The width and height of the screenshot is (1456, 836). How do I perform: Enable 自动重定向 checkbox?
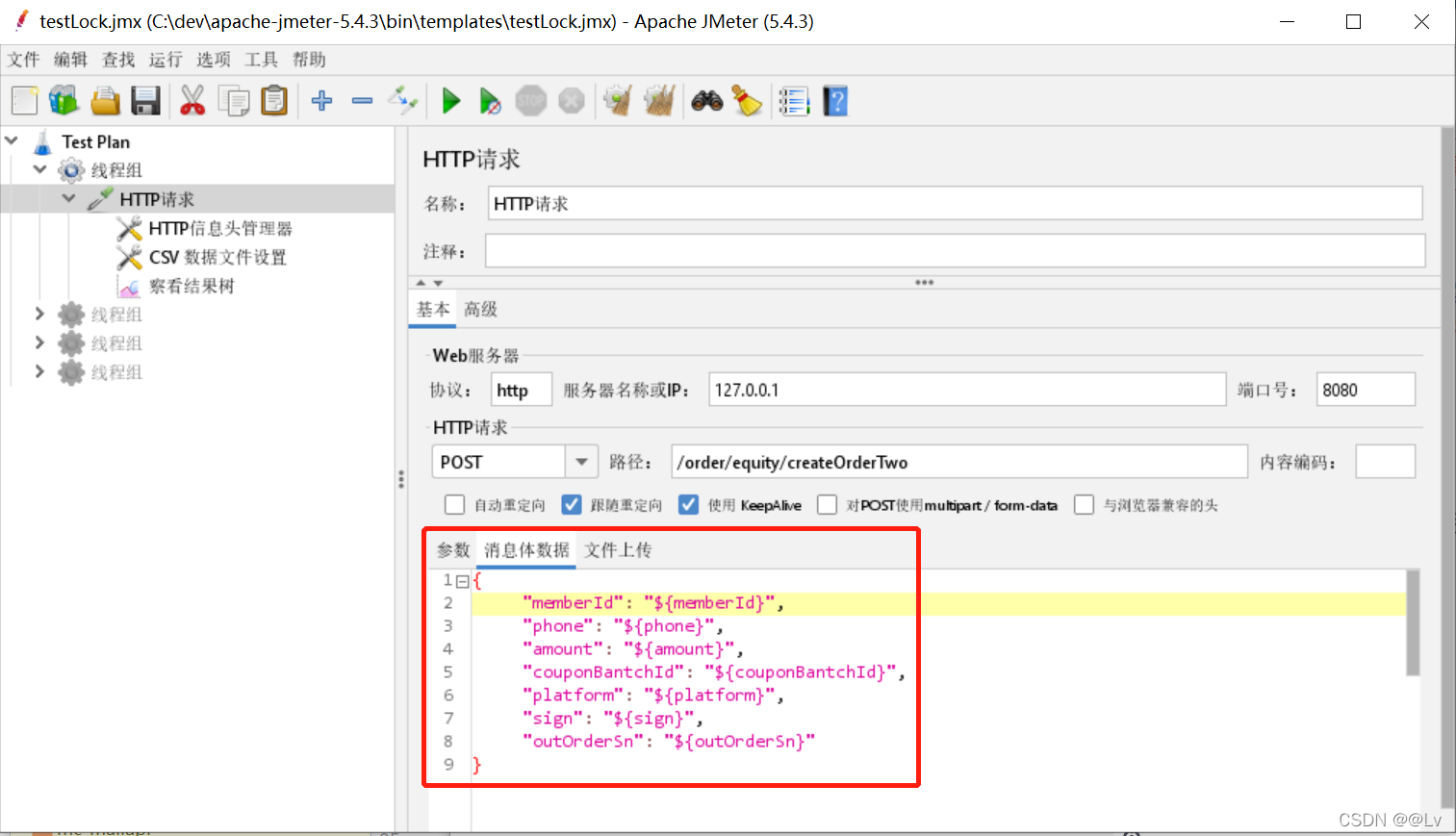[x=454, y=505]
